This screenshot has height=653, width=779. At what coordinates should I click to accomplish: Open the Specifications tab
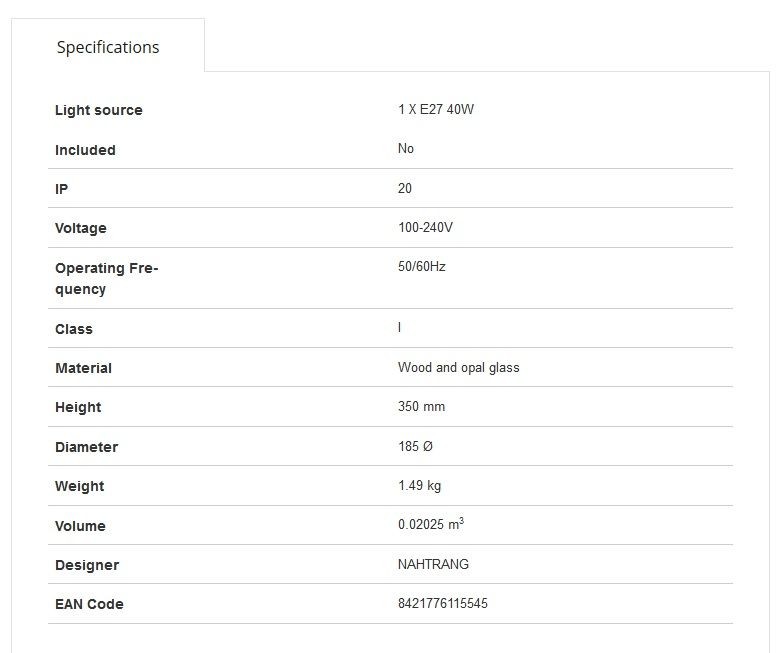(x=108, y=47)
